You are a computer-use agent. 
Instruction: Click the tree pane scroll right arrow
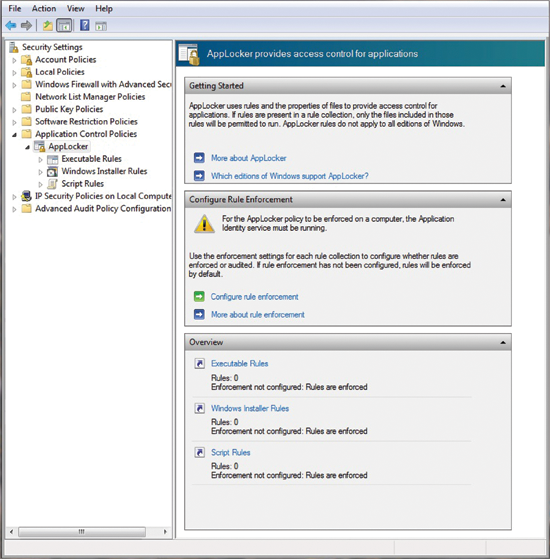click(165, 532)
